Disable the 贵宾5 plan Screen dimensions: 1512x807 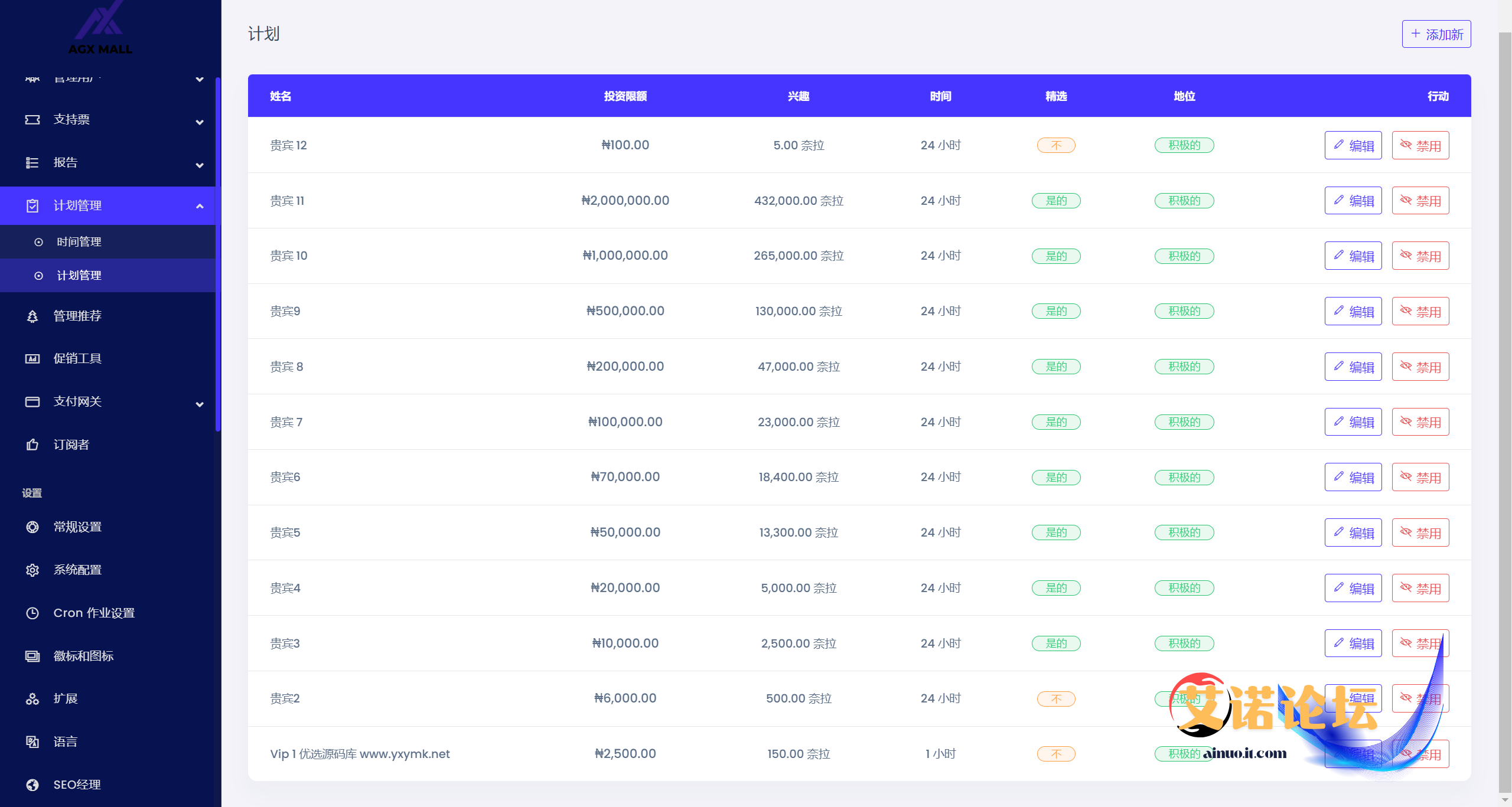[1420, 532]
